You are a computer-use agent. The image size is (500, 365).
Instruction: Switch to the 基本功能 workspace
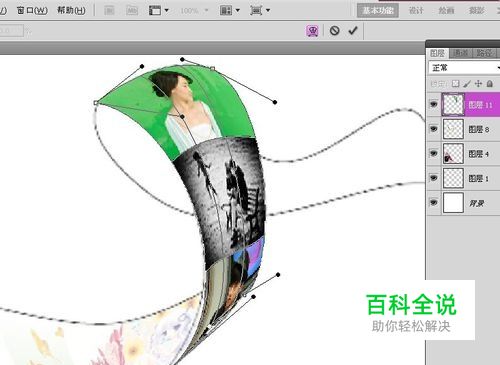378,11
